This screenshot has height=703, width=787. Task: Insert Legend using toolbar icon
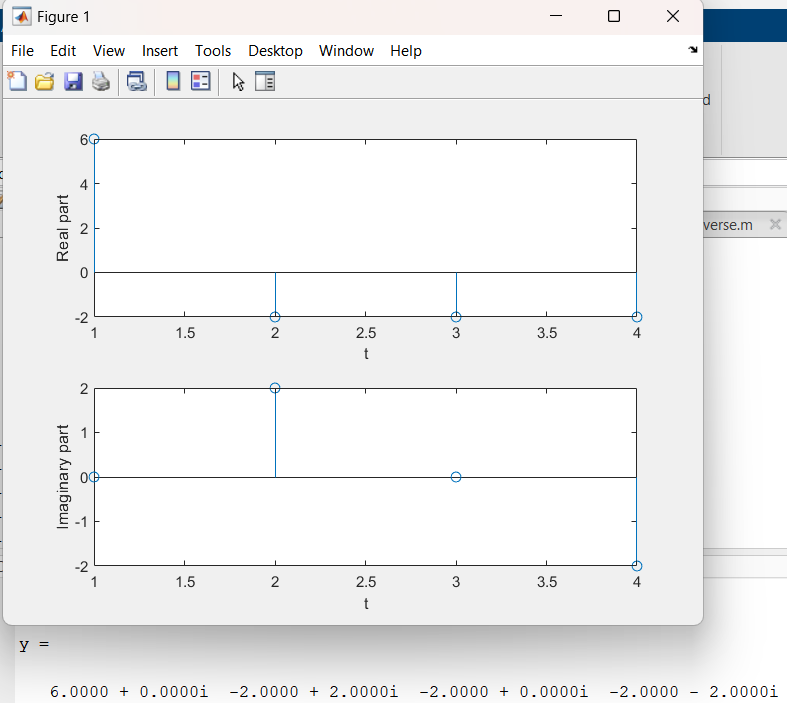pyautogui.click(x=201, y=81)
